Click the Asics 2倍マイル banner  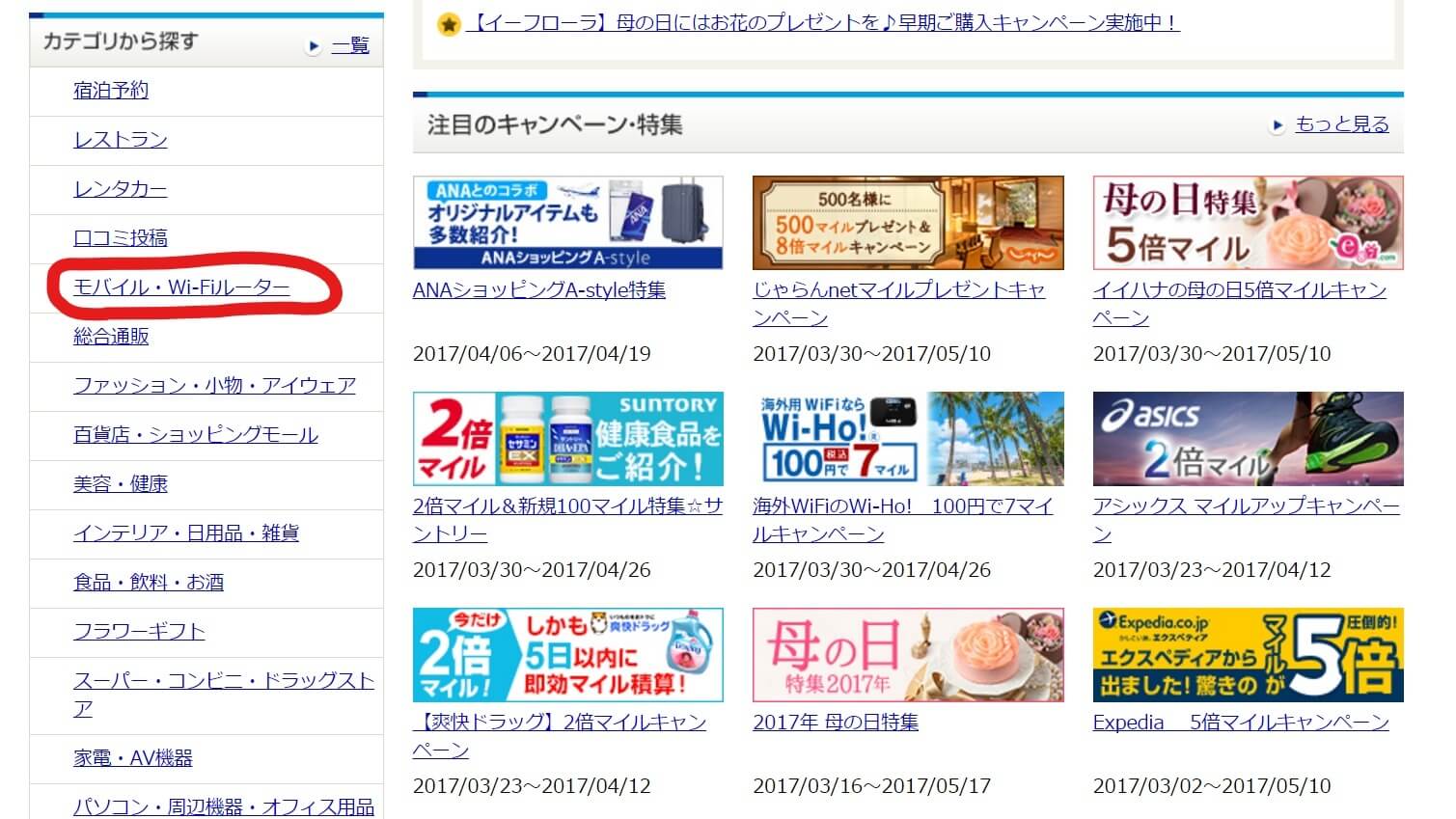(1248, 439)
